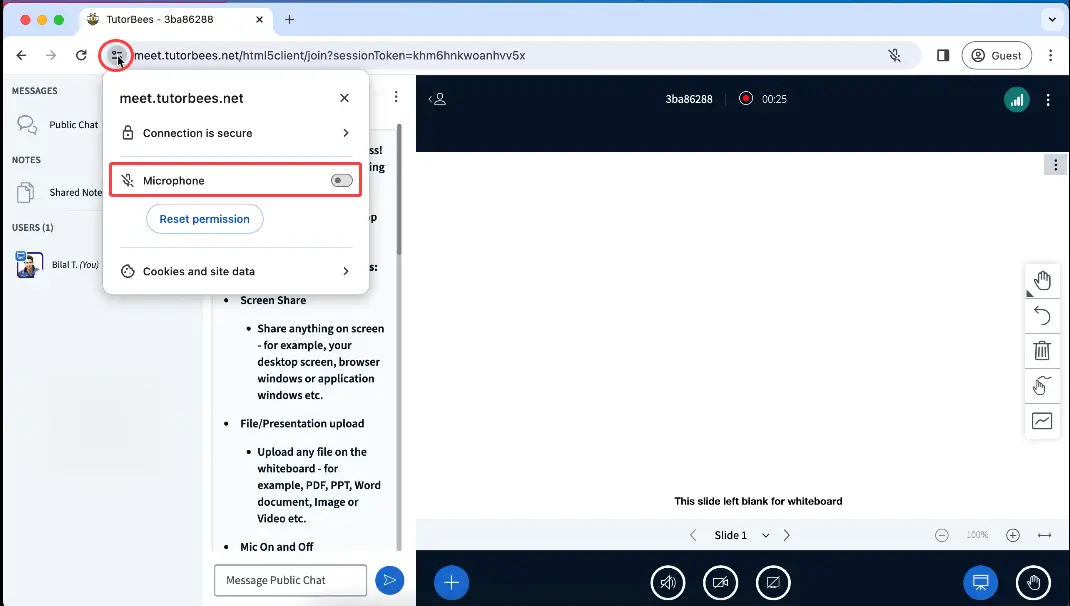Open Cookies and site data
The image size is (1070, 606).
[x=235, y=271]
